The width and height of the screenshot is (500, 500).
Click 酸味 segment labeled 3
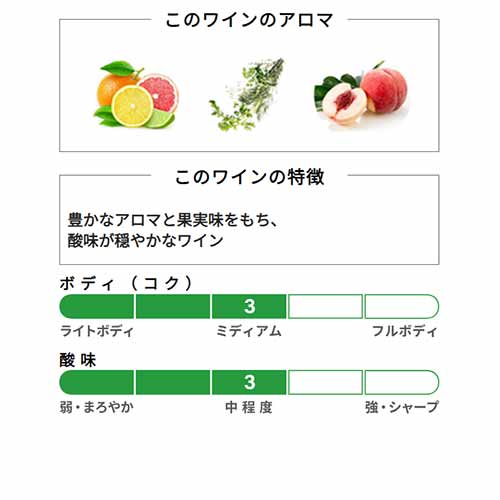[249, 382]
